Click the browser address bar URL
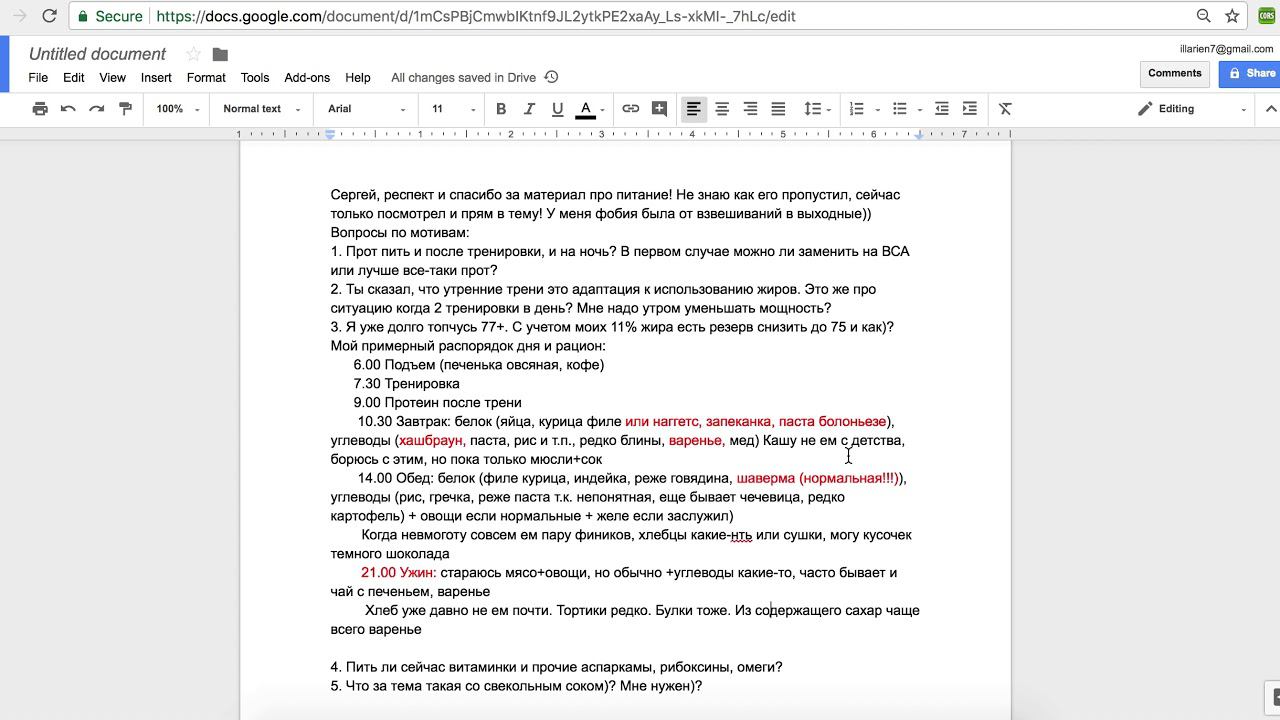 pyautogui.click(x=476, y=16)
